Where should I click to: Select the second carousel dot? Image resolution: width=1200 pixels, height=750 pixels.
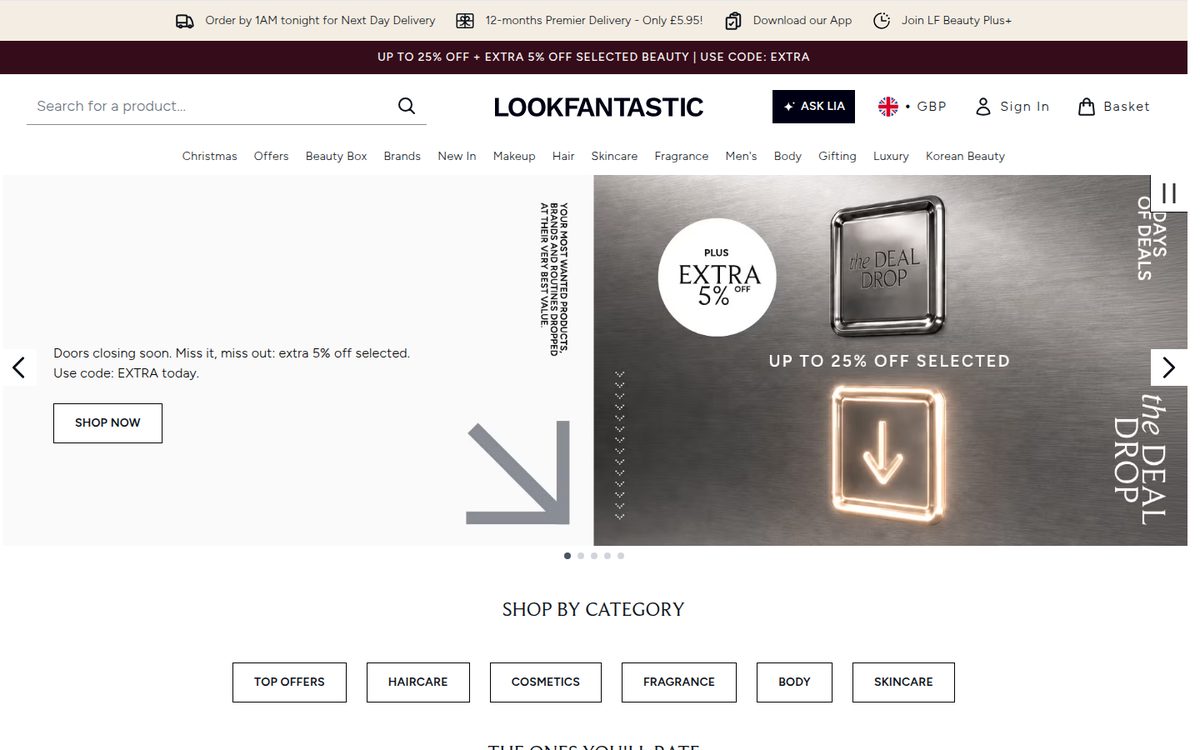pos(581,556)
